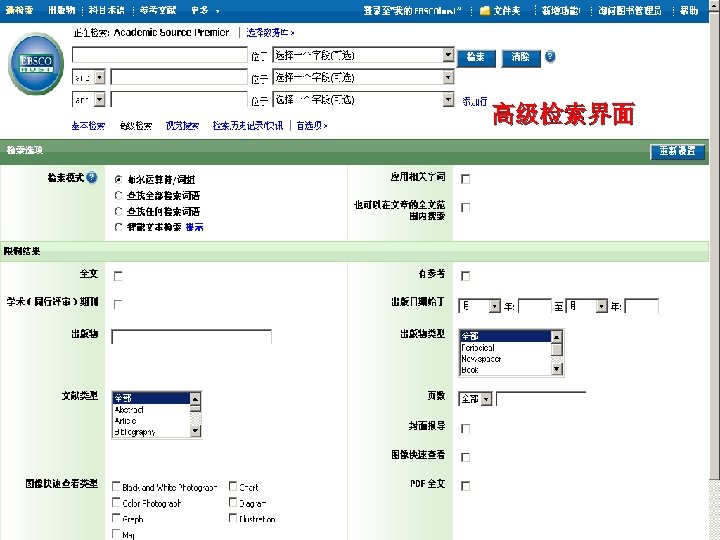This screenshot has width=720, height=540.
Task: Expand the More menu in top bar
Action: click(x=205, y=10)
